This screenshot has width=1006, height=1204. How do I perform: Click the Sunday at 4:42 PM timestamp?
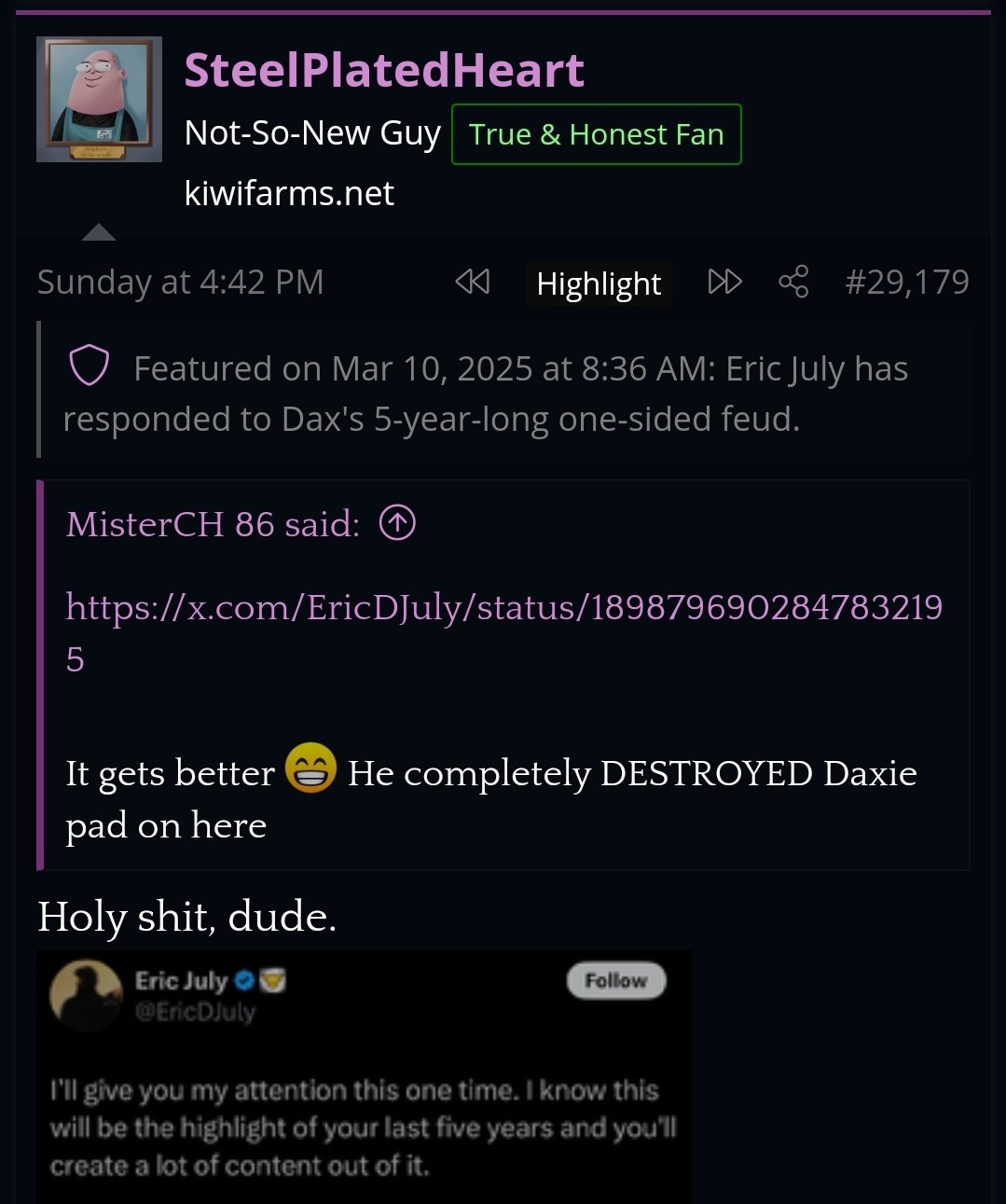pos(180,282)
